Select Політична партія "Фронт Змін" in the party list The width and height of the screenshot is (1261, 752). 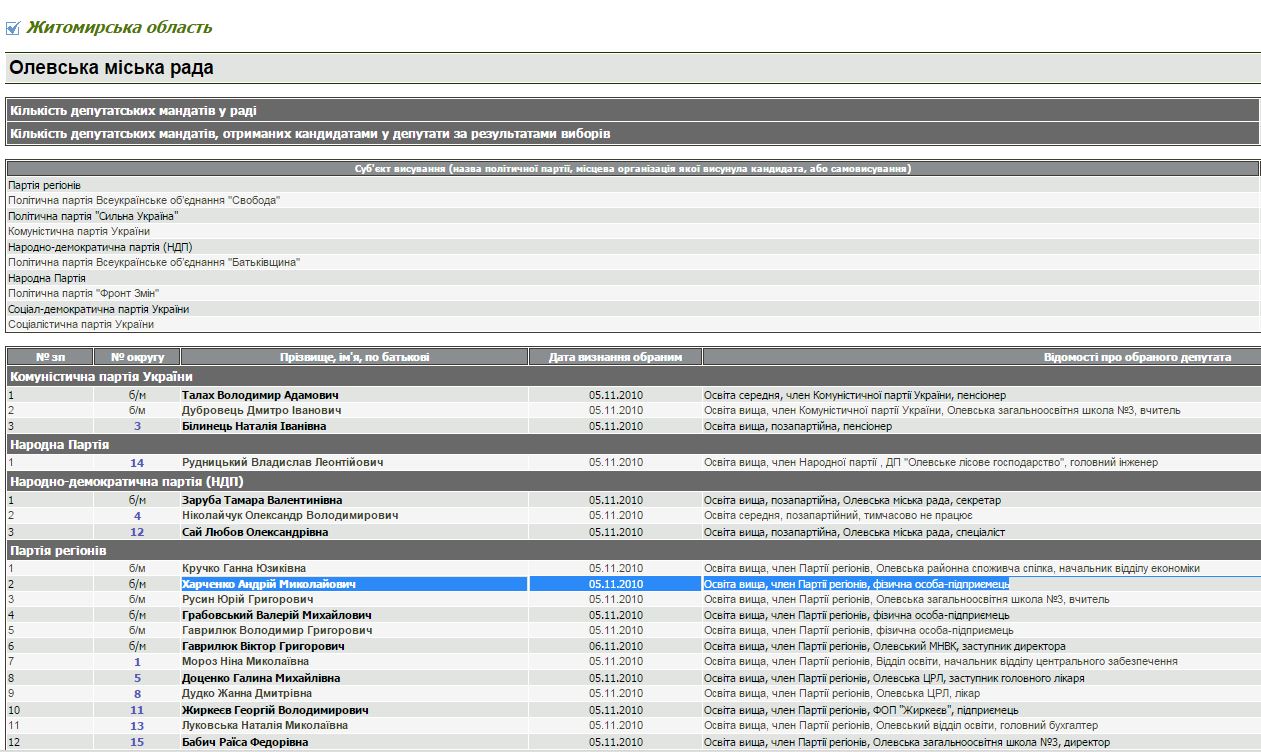84,294
